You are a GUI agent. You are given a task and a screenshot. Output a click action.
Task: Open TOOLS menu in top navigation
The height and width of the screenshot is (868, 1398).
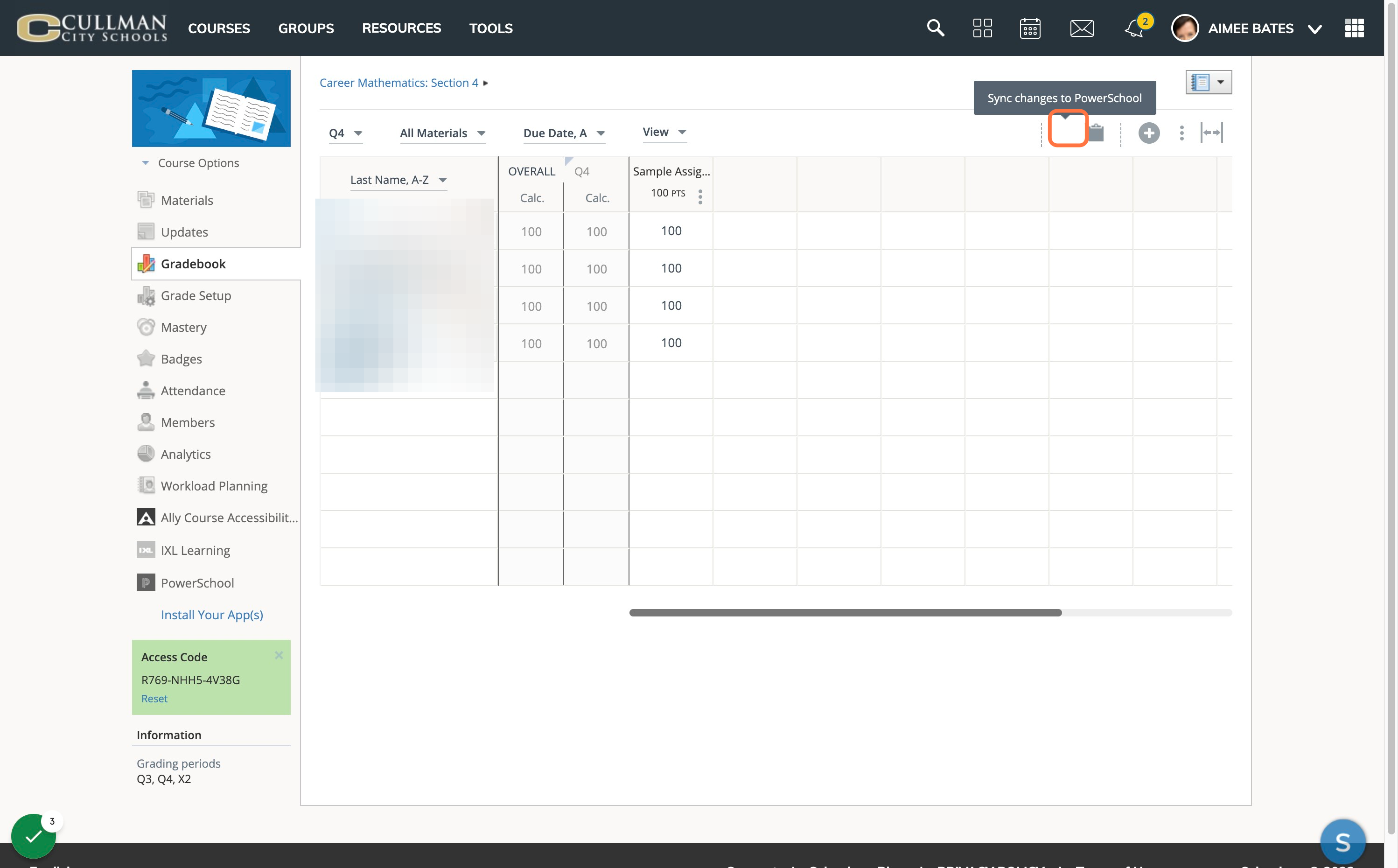pyautogui.click(x=491, y=28)
